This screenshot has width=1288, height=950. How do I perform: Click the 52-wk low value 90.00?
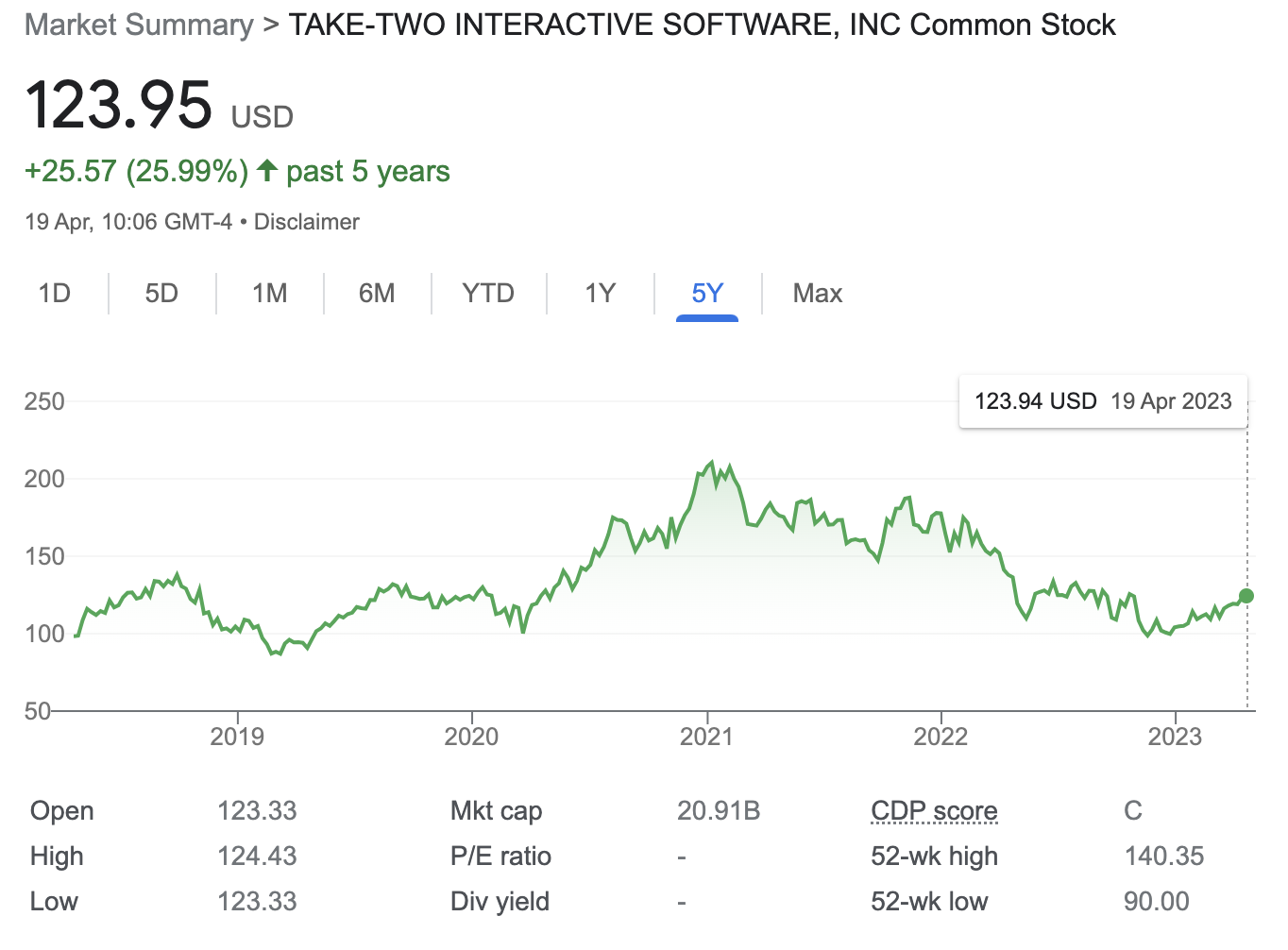click(1157, 902)
